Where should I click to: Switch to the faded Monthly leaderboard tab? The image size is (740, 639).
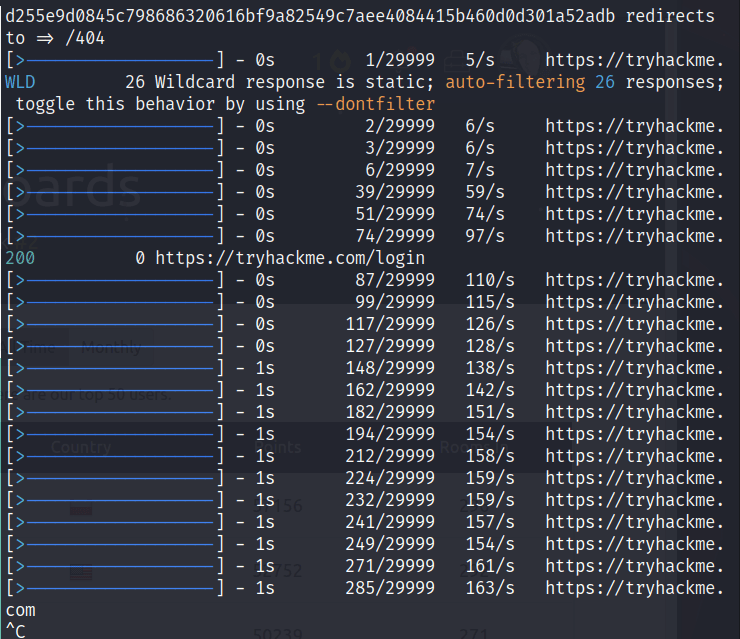(111, 348)
